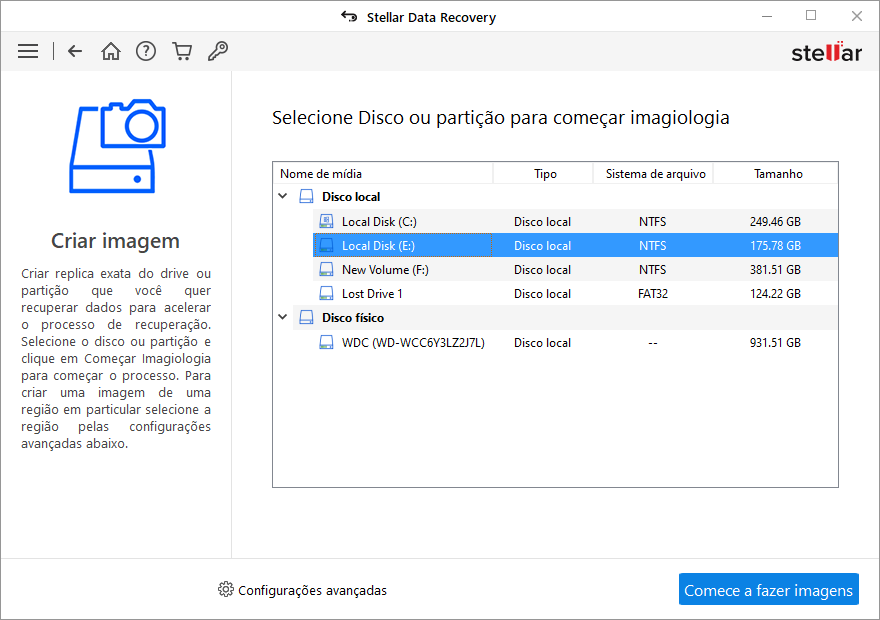Click the Lost Drive 1 drive icon
880x620 pixels.
click(326, 293)
